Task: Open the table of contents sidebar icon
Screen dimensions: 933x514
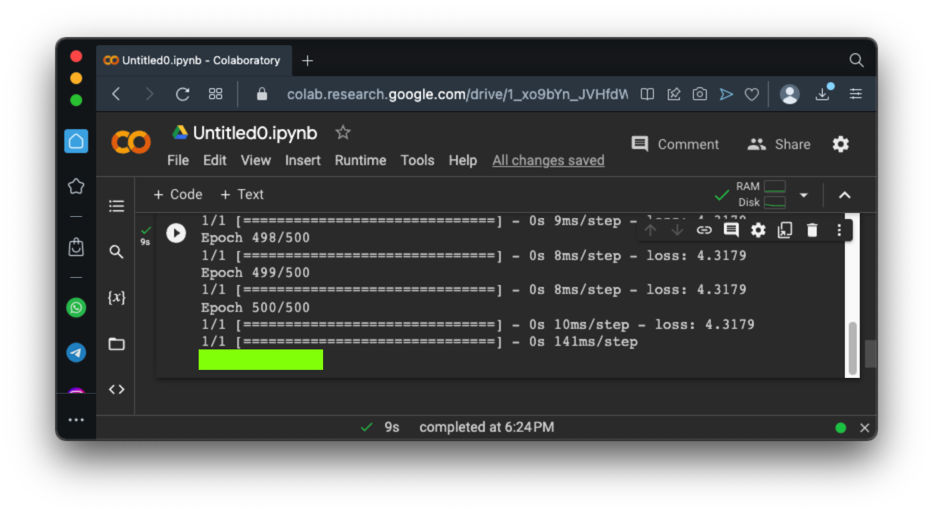Action: [x=117, y=206]
